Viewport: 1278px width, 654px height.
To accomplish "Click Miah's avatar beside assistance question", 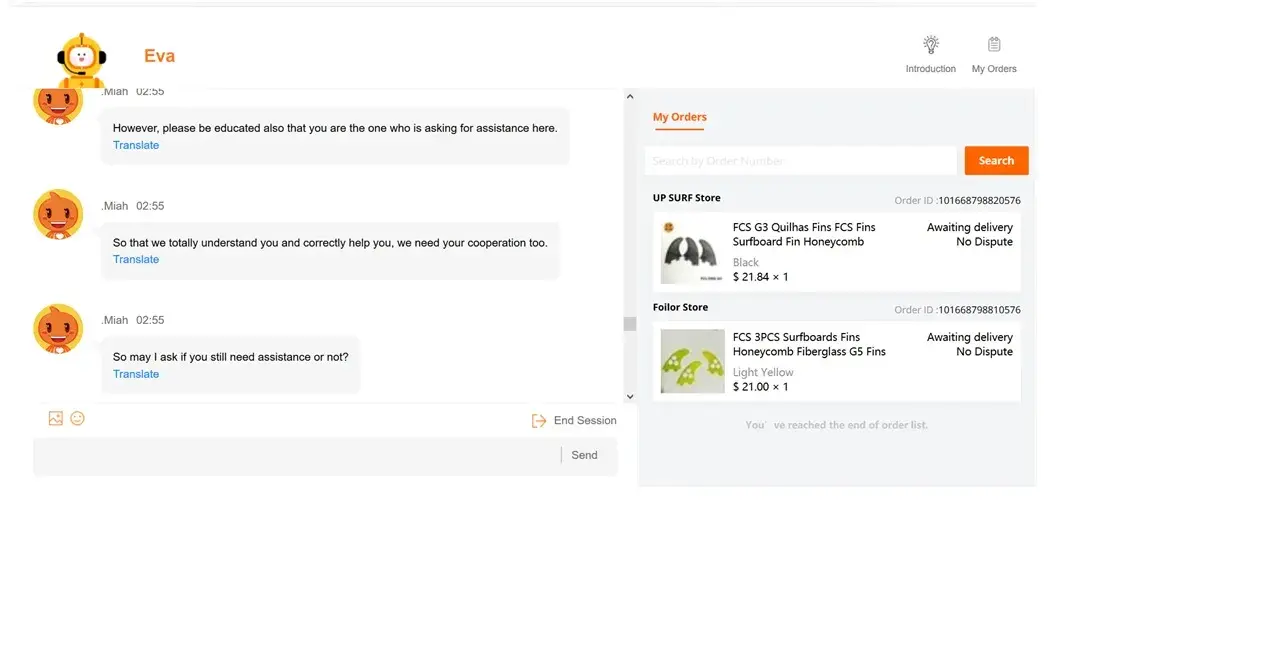I will click(x=58, y=329).
